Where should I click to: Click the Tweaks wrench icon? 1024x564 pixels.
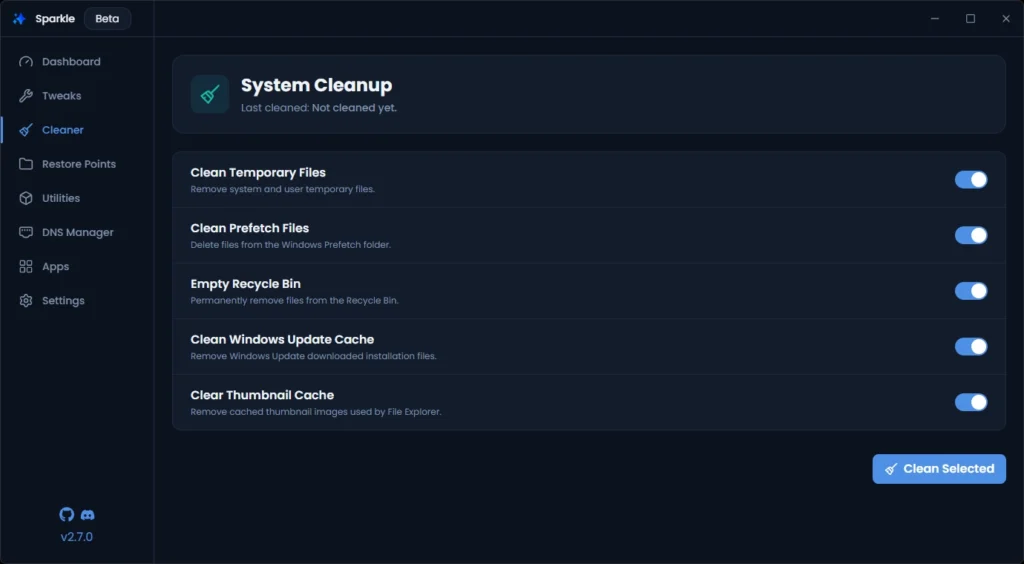click(x=26, y=96)
